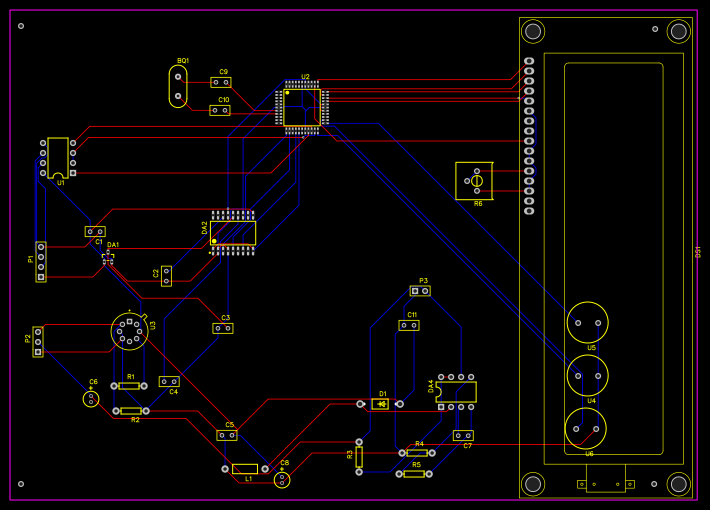This screenshot has width=710, height=510.
Task: Select resistor R5 footprint
Action: point(414,474)
